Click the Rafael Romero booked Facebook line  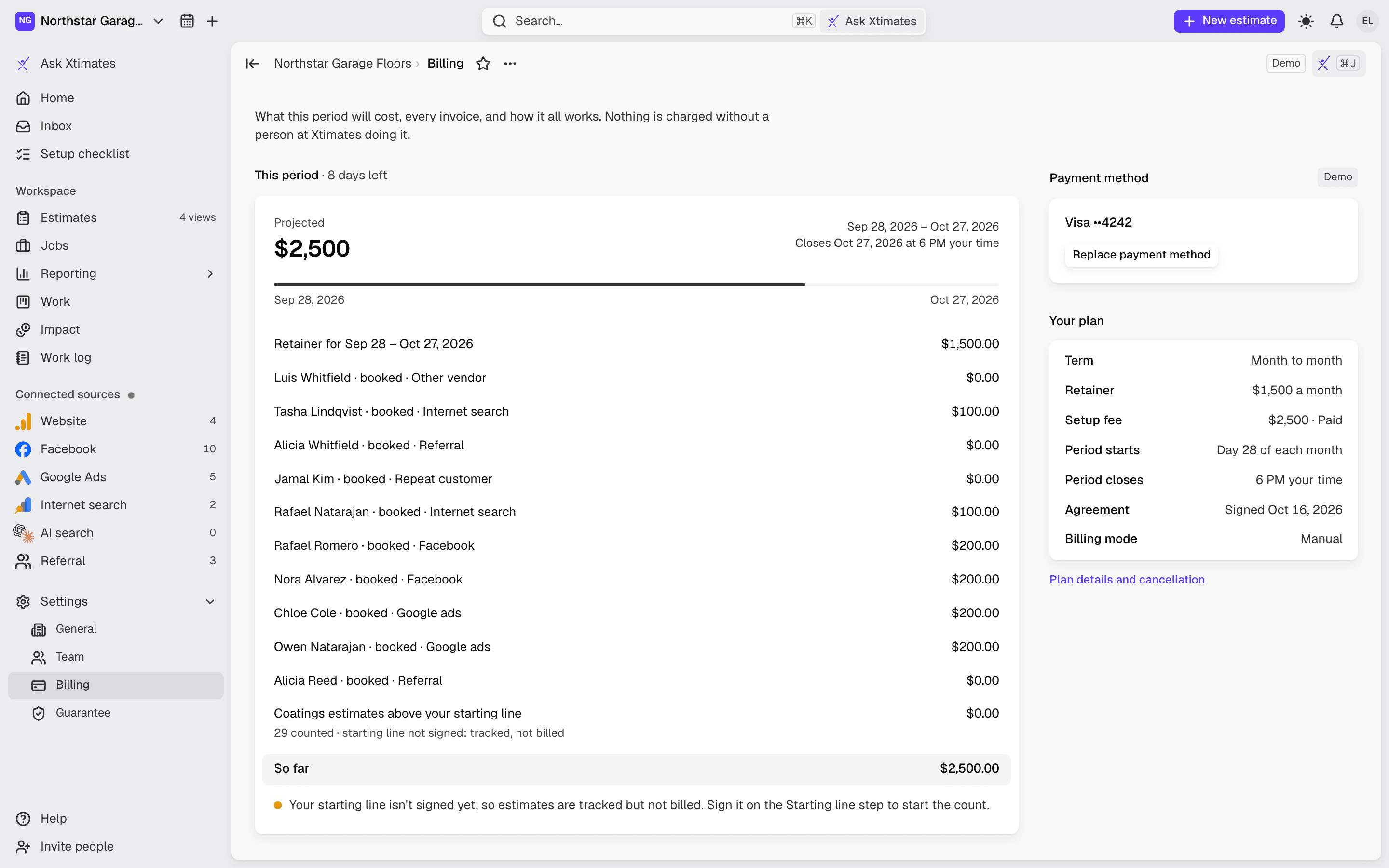click(636, 546)
